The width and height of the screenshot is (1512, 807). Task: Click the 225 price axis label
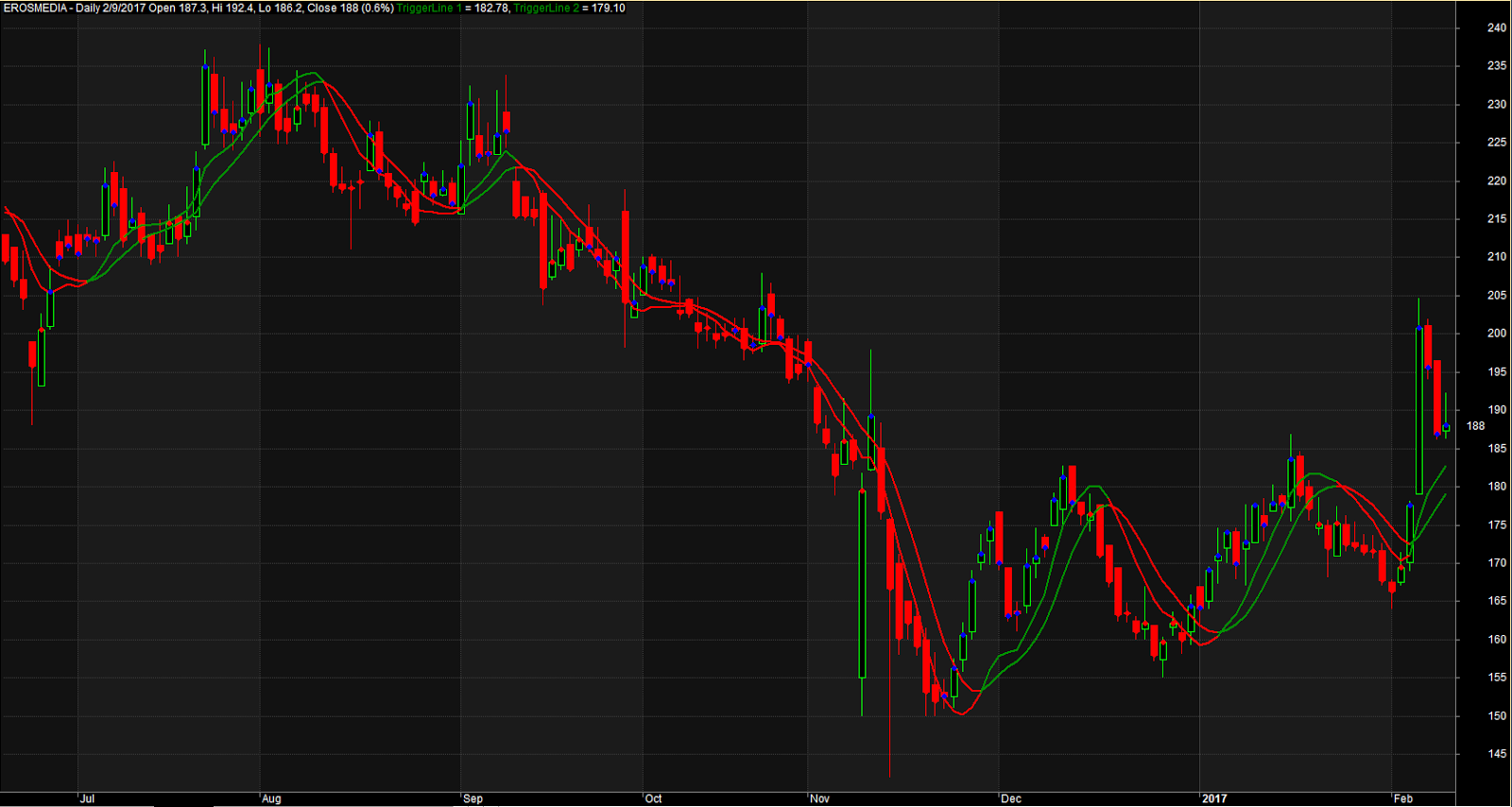(1497, 143)
